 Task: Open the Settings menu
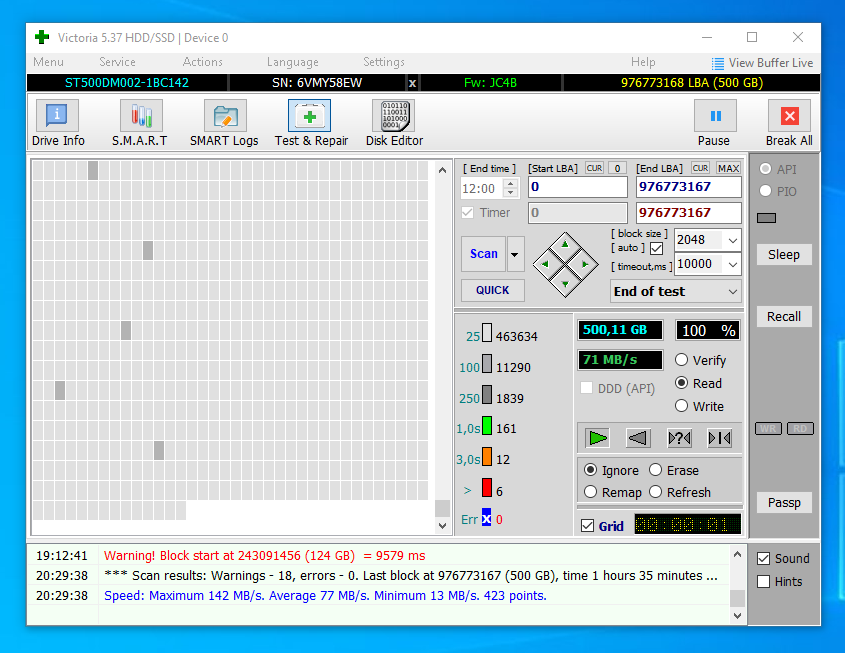pos(384,62)
